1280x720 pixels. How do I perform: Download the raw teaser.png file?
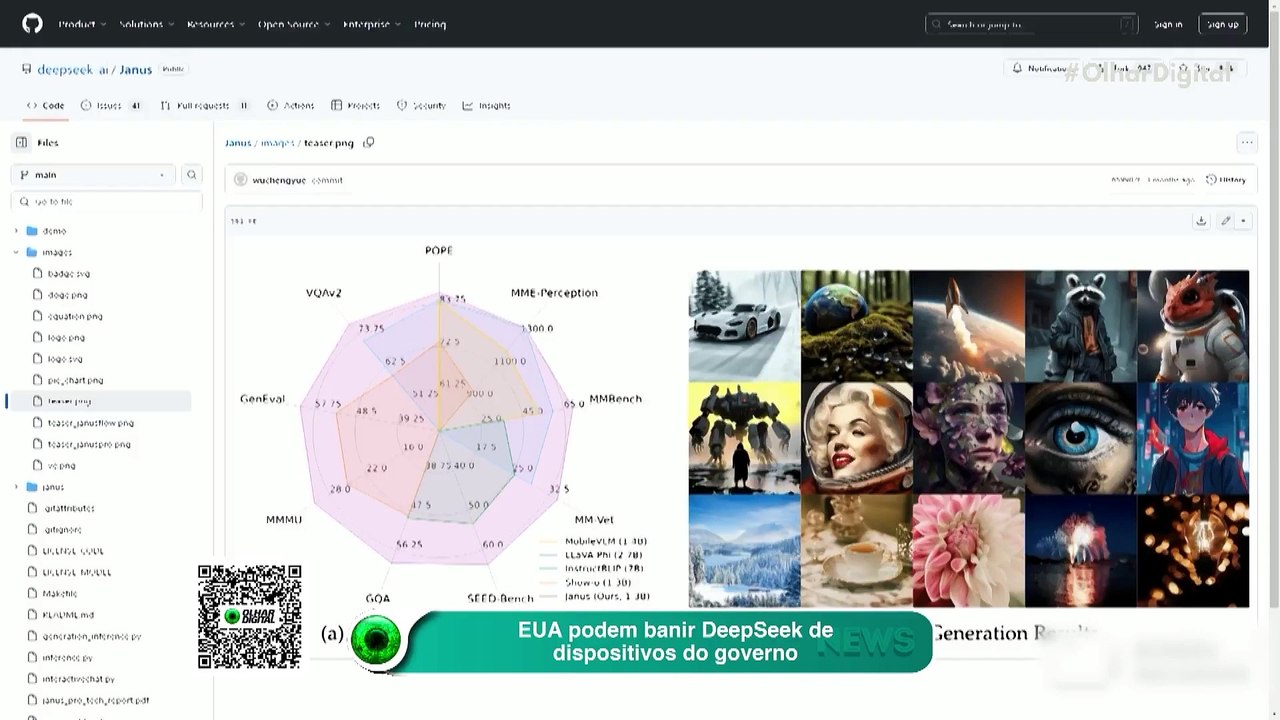[1201, 221]
